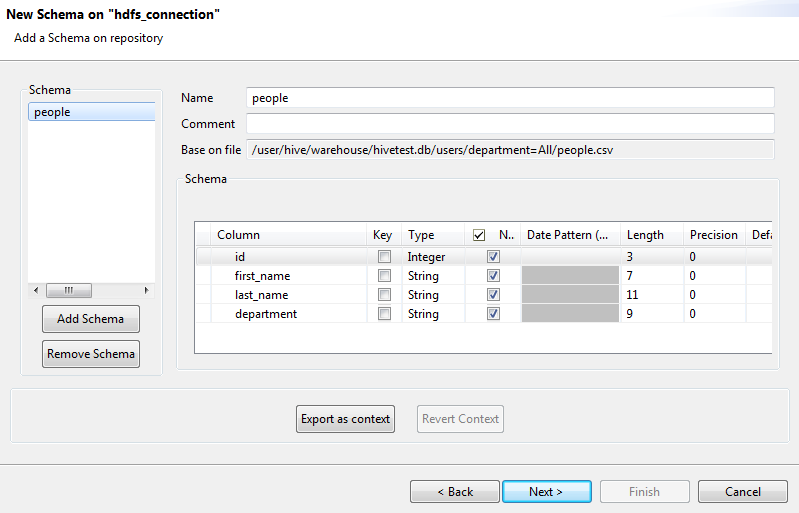Click Export as context button
Screen dimensions: 799x513
[346, 419]
